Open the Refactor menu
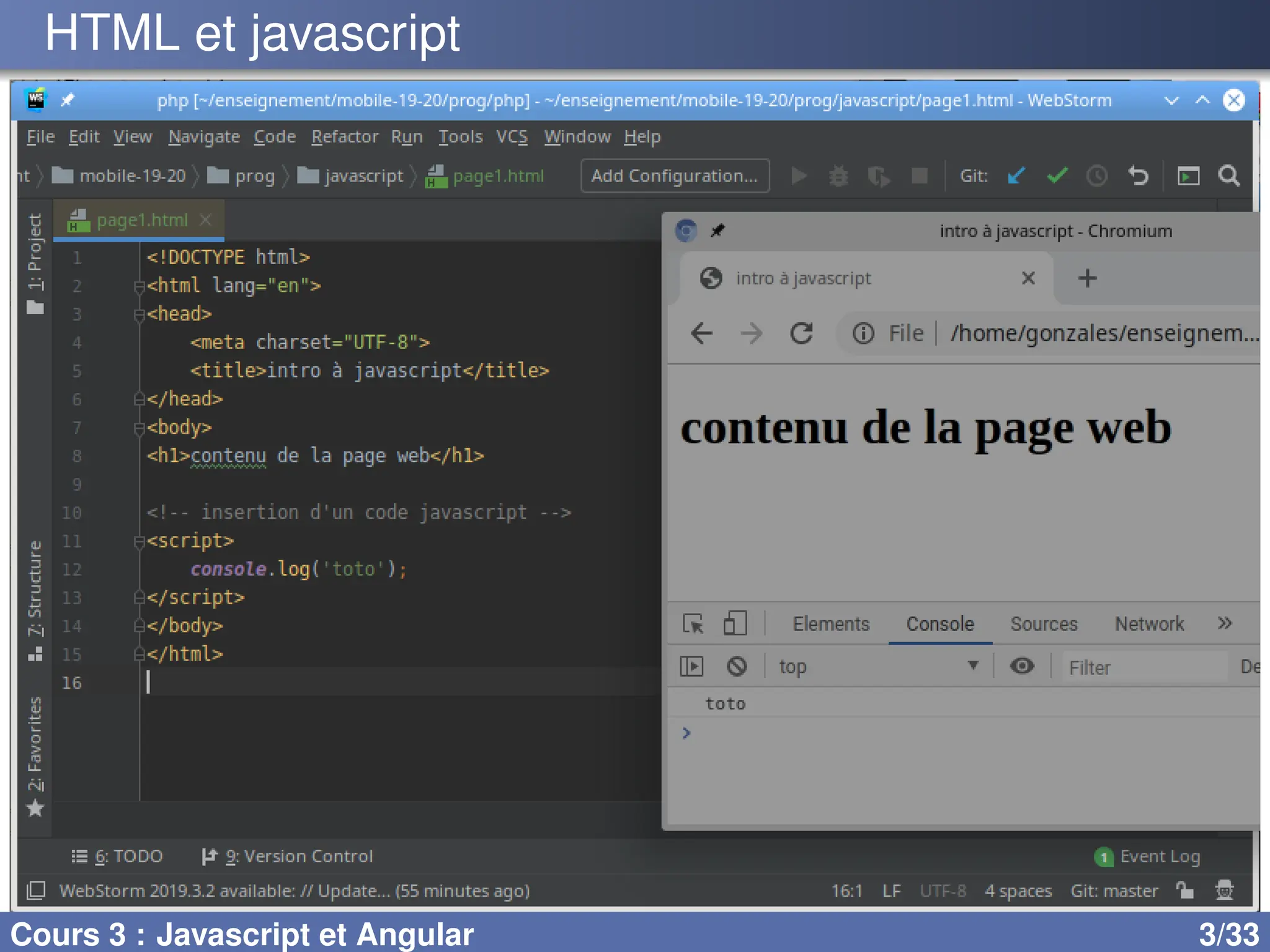The height and width of the screenshot is (952, 1270). 345,136
